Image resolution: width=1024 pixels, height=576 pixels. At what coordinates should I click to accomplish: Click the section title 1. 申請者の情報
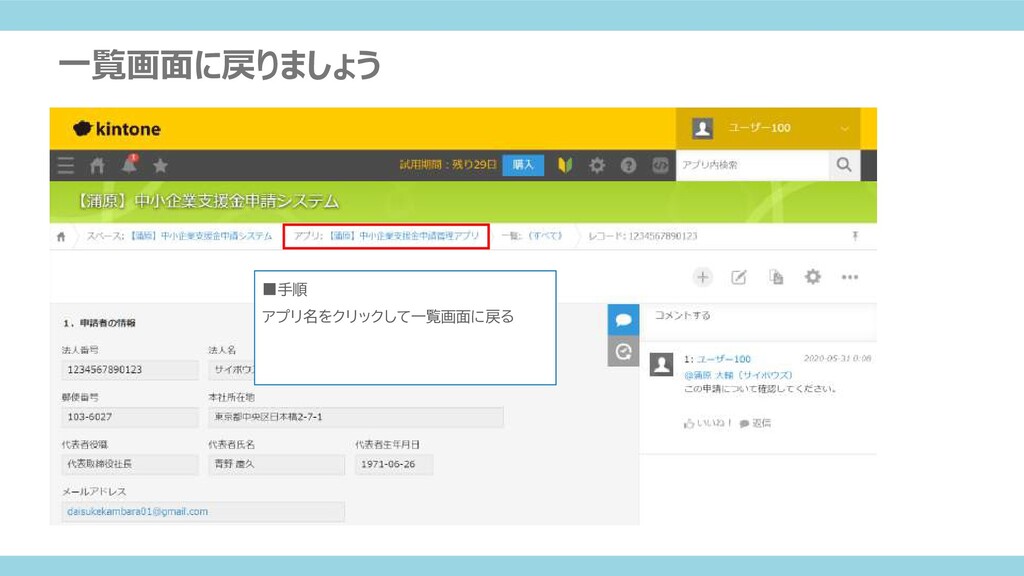click(x=99, y=323)
